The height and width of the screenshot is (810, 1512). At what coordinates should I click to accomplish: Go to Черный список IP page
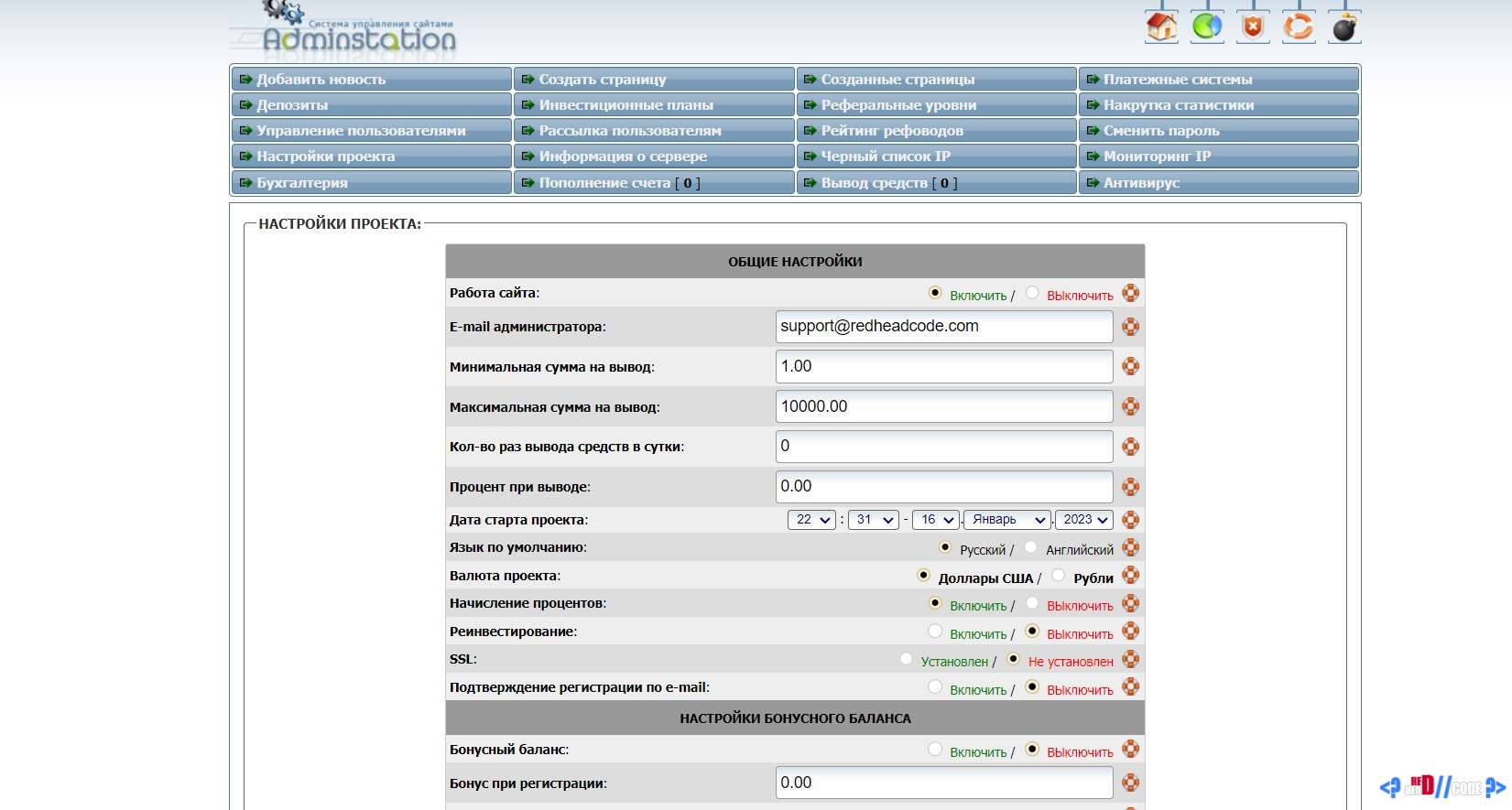936,157
